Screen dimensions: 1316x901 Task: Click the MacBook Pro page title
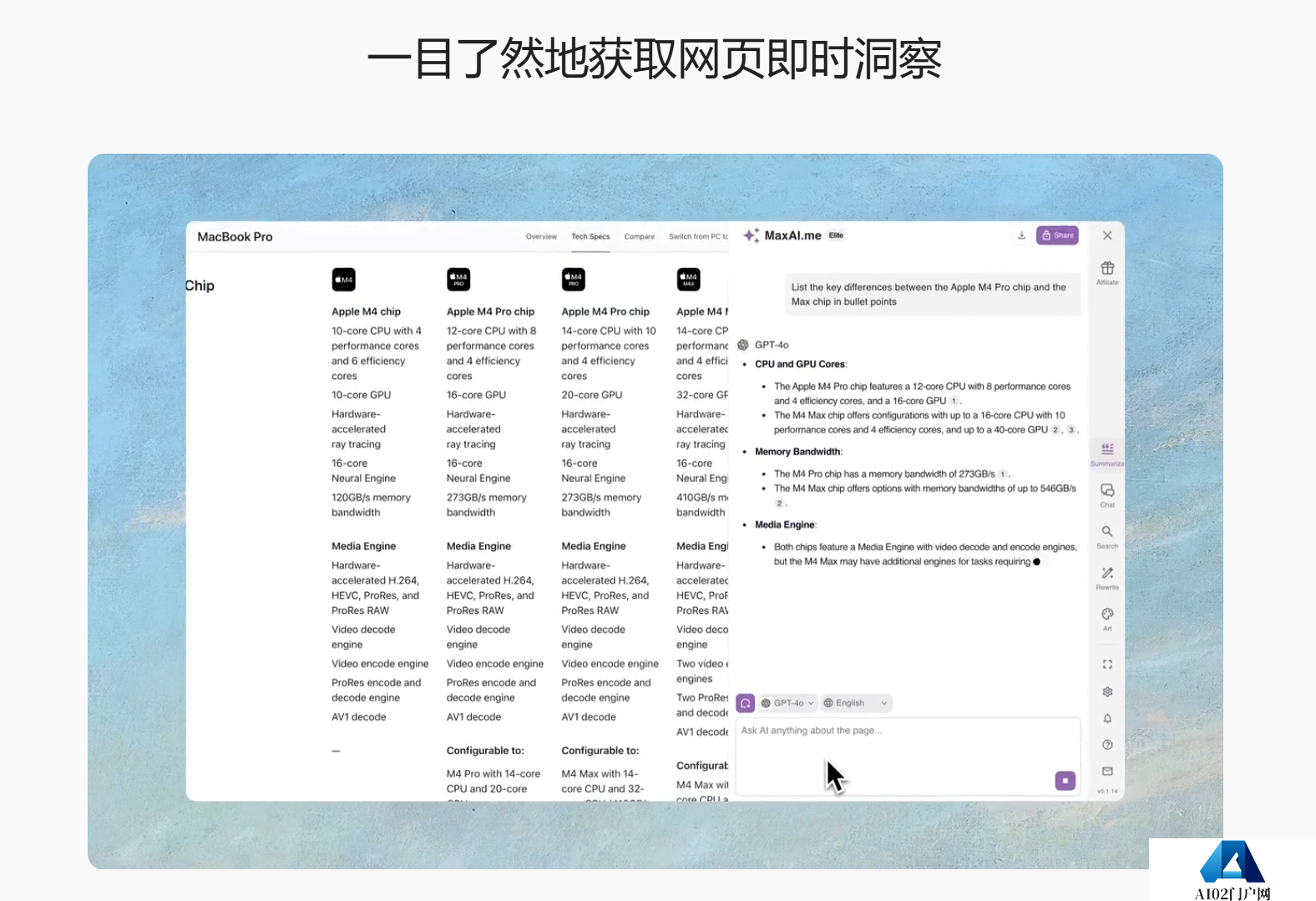(235, 237)
